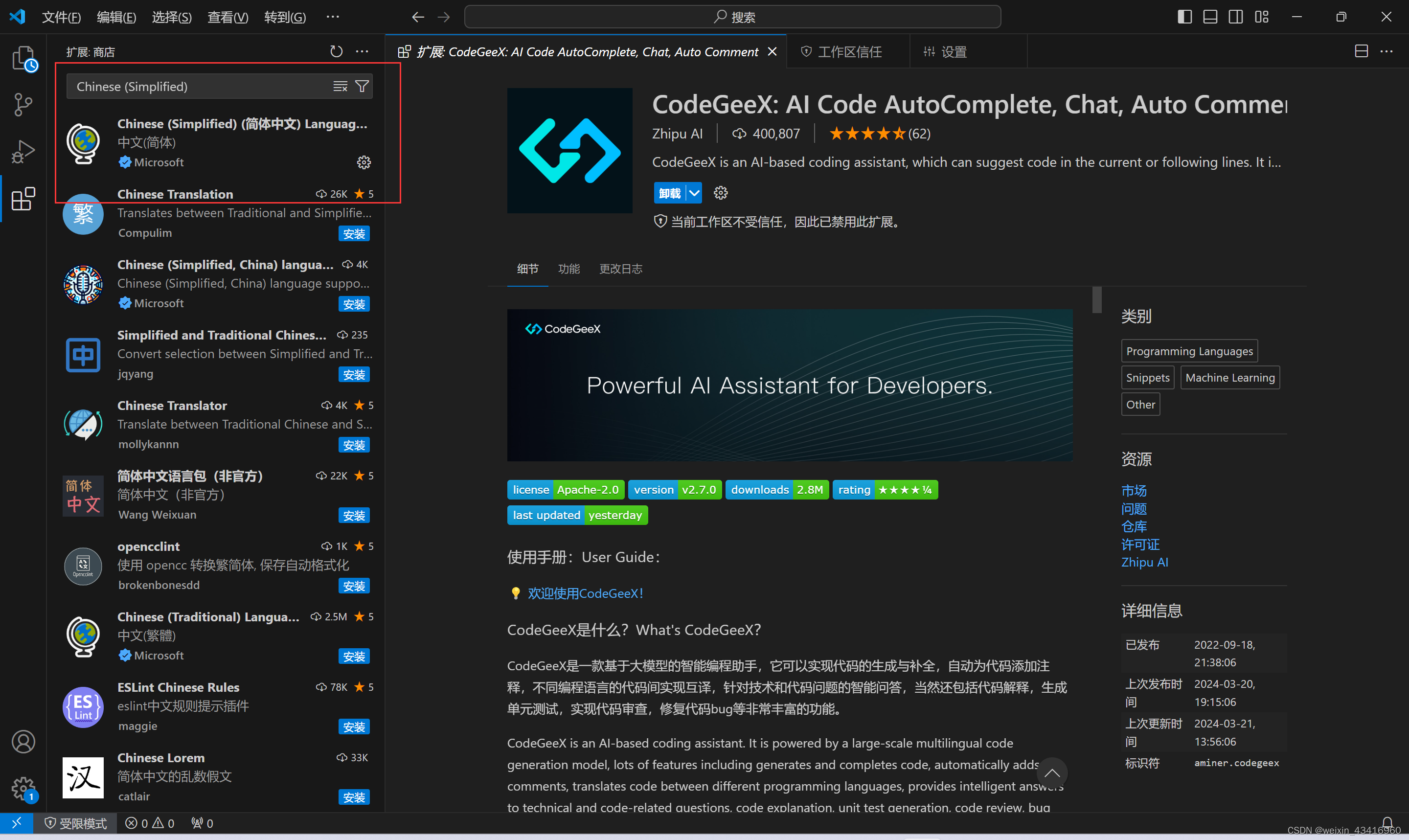The width and height of the screenshot is (1409, 840).
Task: Open the Source Control view
Action: click(x=23, y=105)
